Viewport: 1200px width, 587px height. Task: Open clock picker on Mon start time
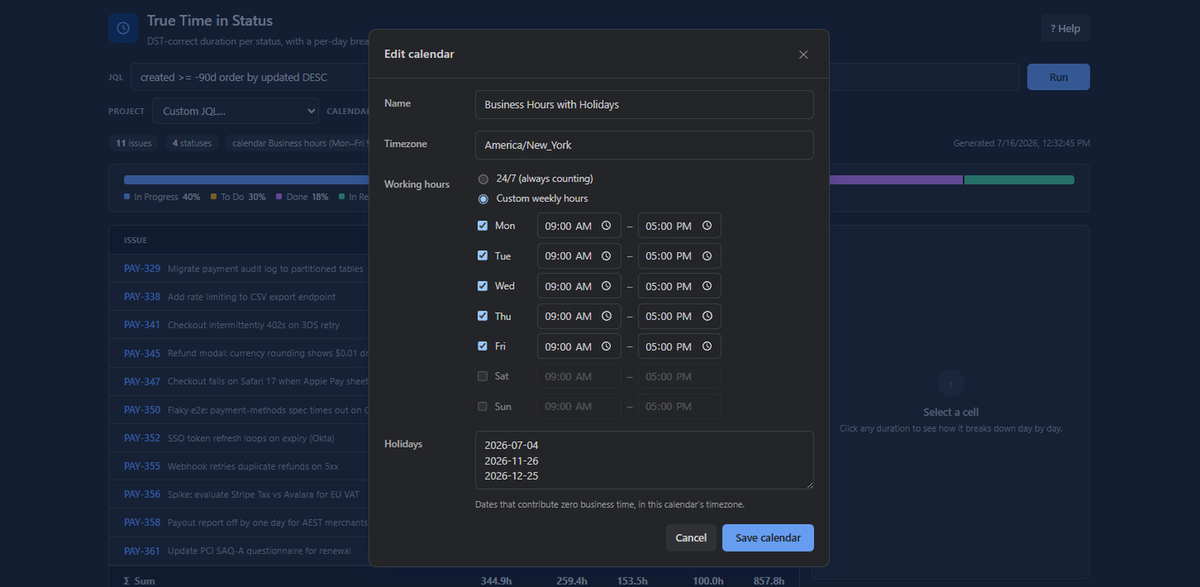pyautogui.click(x=606, y=226)
